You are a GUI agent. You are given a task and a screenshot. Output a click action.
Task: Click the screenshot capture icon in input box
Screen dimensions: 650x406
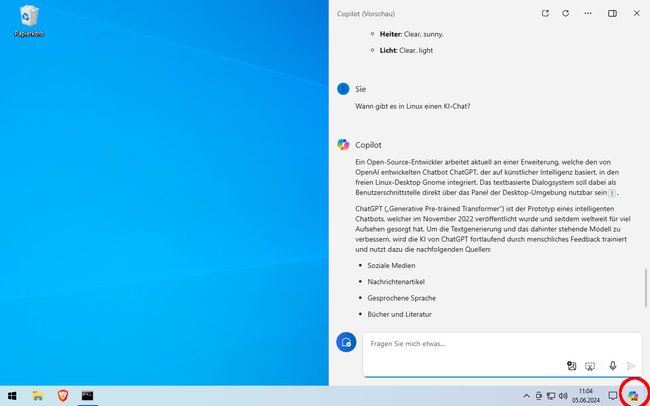pyautogui.click(x=590, y=366)
